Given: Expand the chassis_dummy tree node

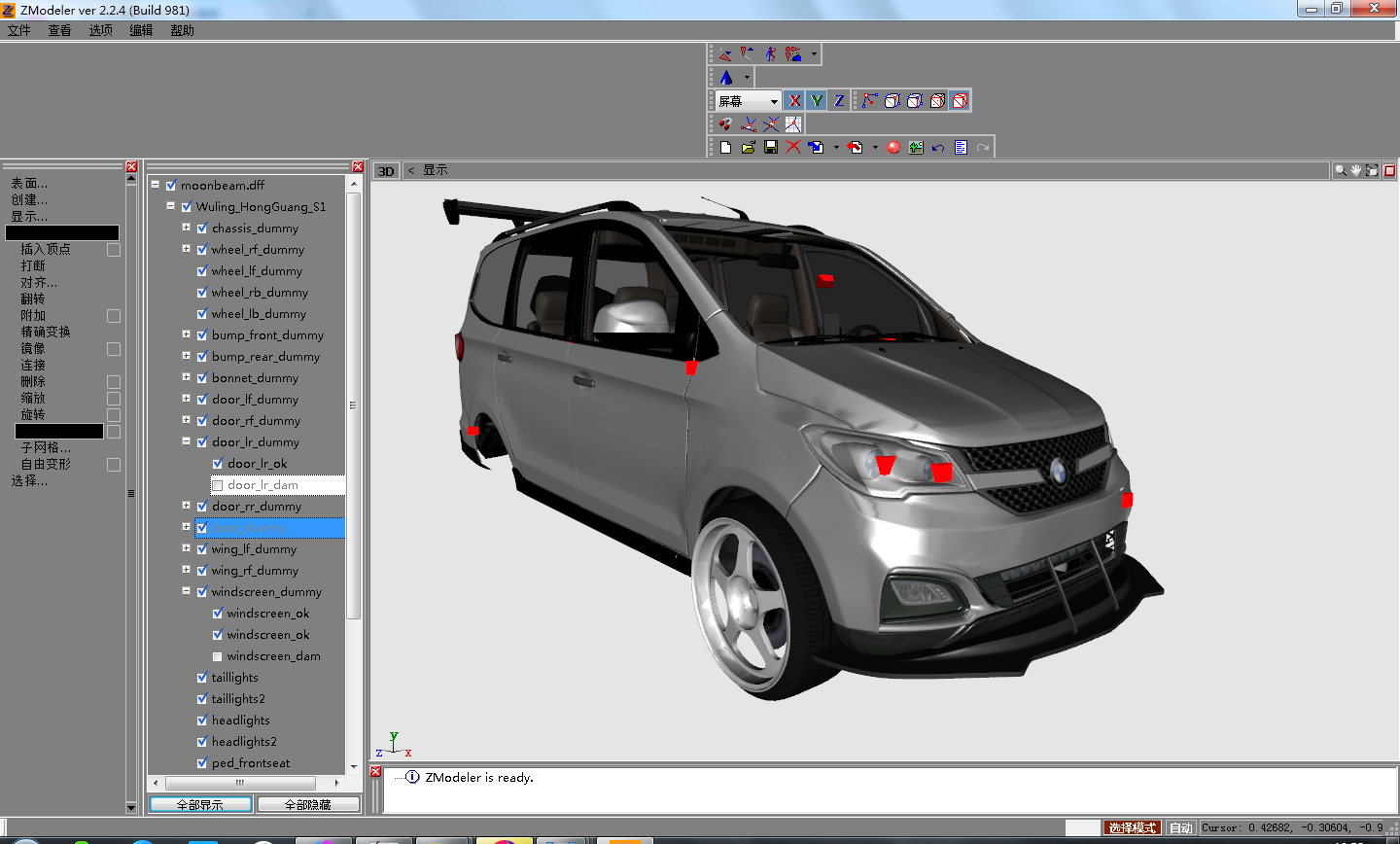Looking at the screenshot, I should tap(186, 228).
